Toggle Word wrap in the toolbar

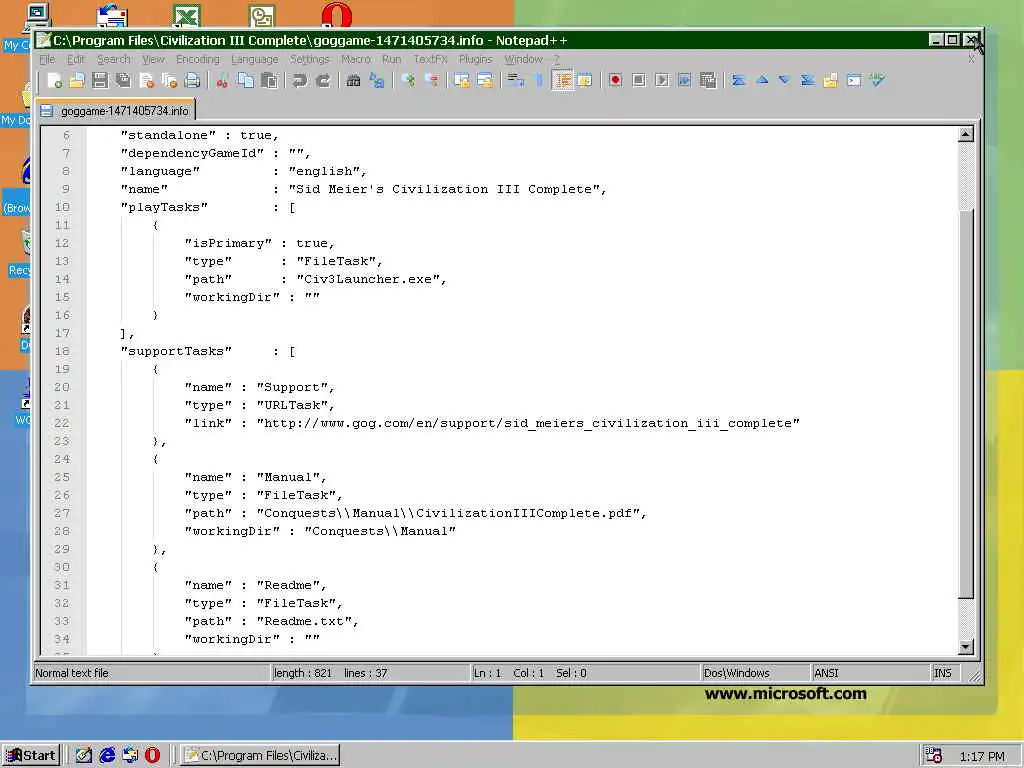(516, 80)
